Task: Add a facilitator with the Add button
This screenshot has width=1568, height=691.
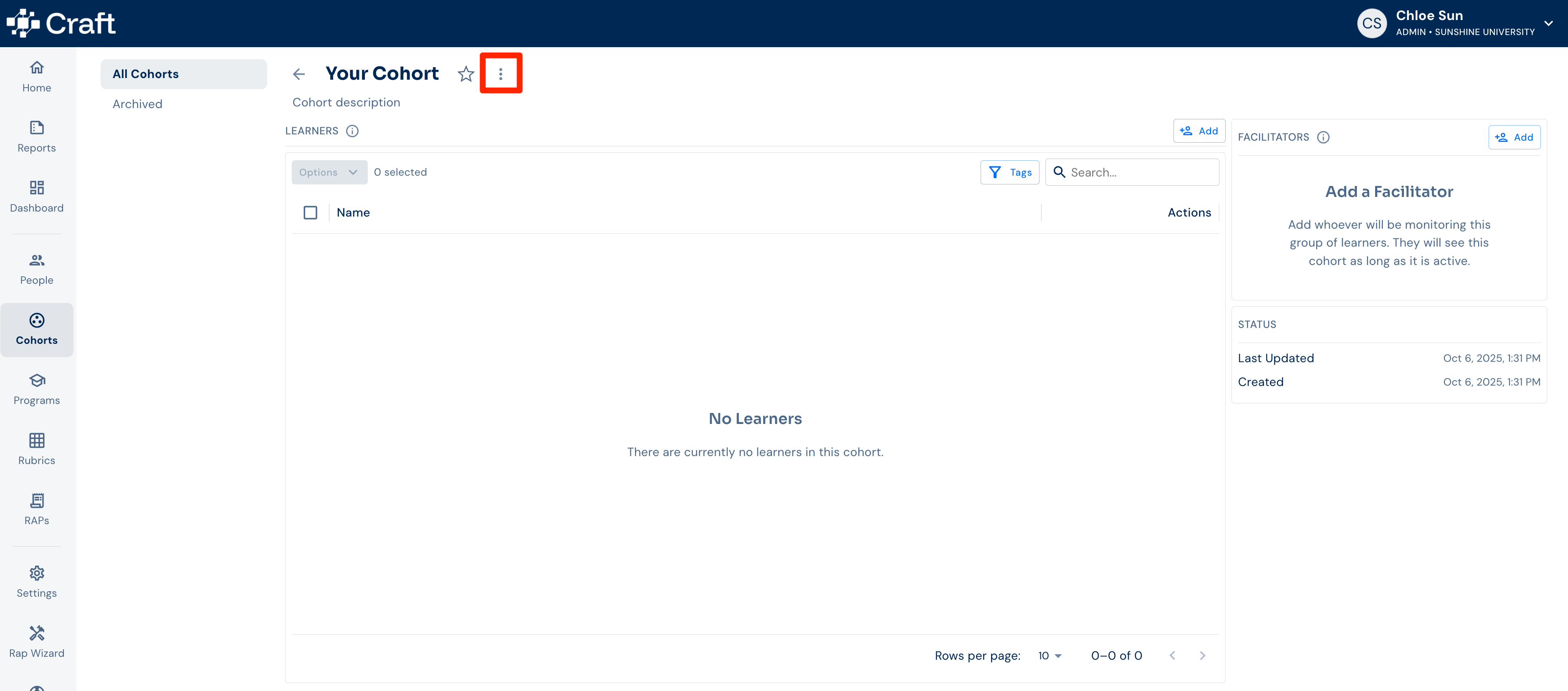Action: pyautogui.click(x=1514, y=137)
